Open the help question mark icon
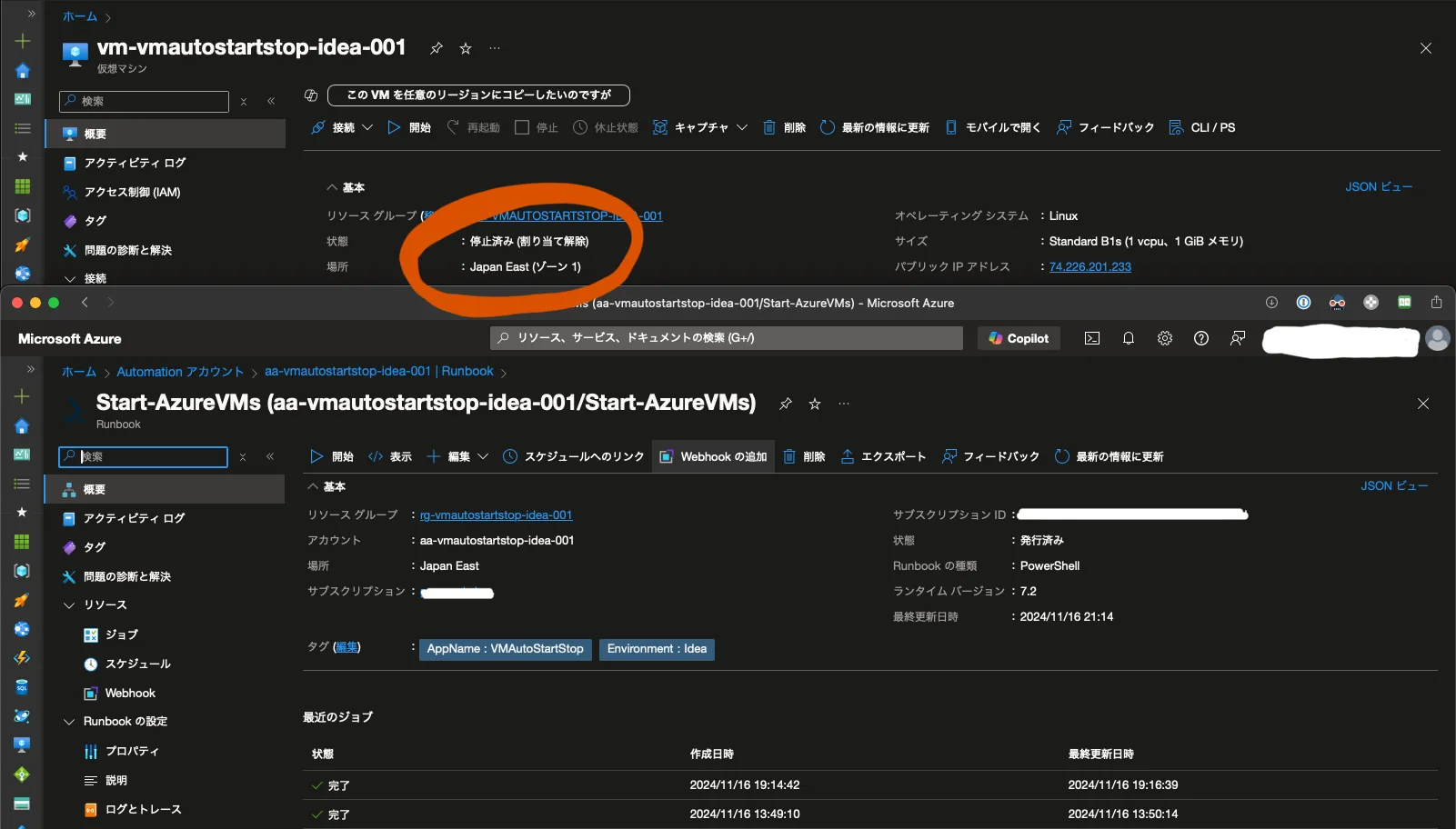This screenshot has width=1456, height=829. click(x=1201, y=338)
